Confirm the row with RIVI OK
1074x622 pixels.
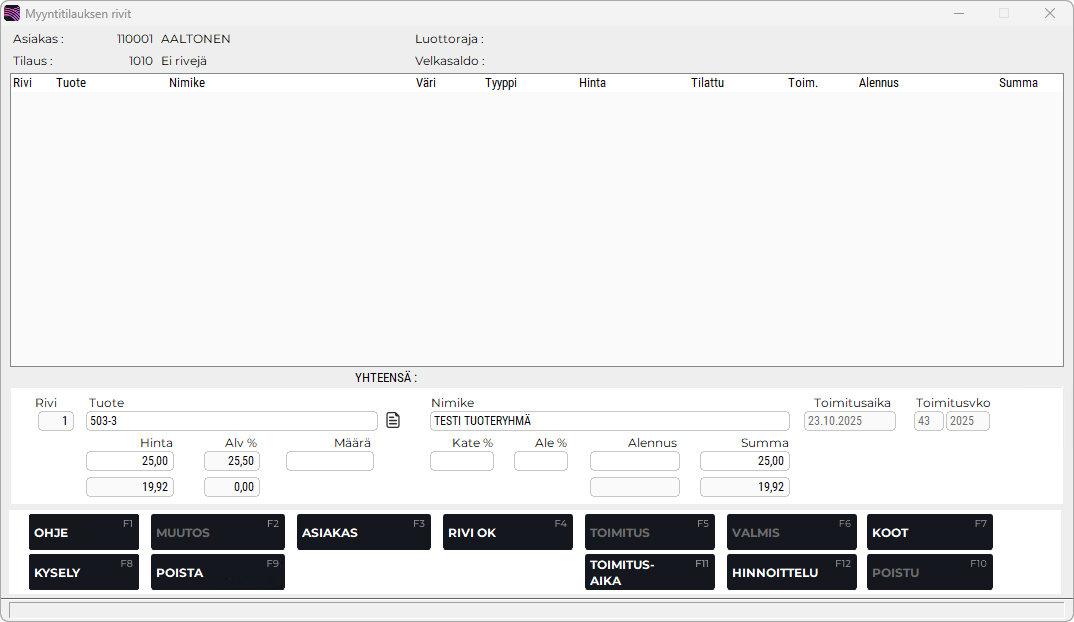click(x=507, y=532)
